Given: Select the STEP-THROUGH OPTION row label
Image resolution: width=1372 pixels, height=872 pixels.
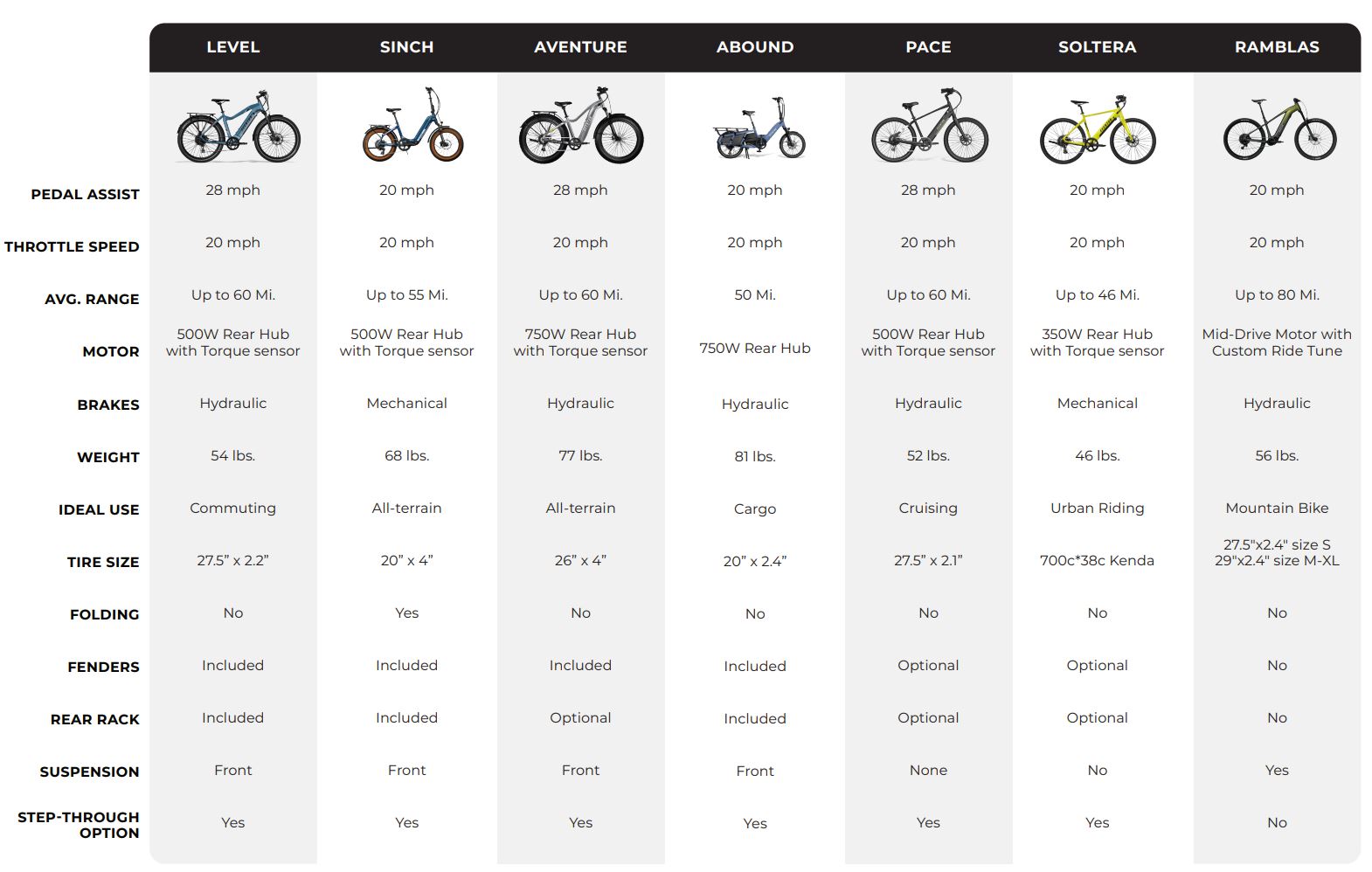Looking at the screenshot, I should [79, 825].
